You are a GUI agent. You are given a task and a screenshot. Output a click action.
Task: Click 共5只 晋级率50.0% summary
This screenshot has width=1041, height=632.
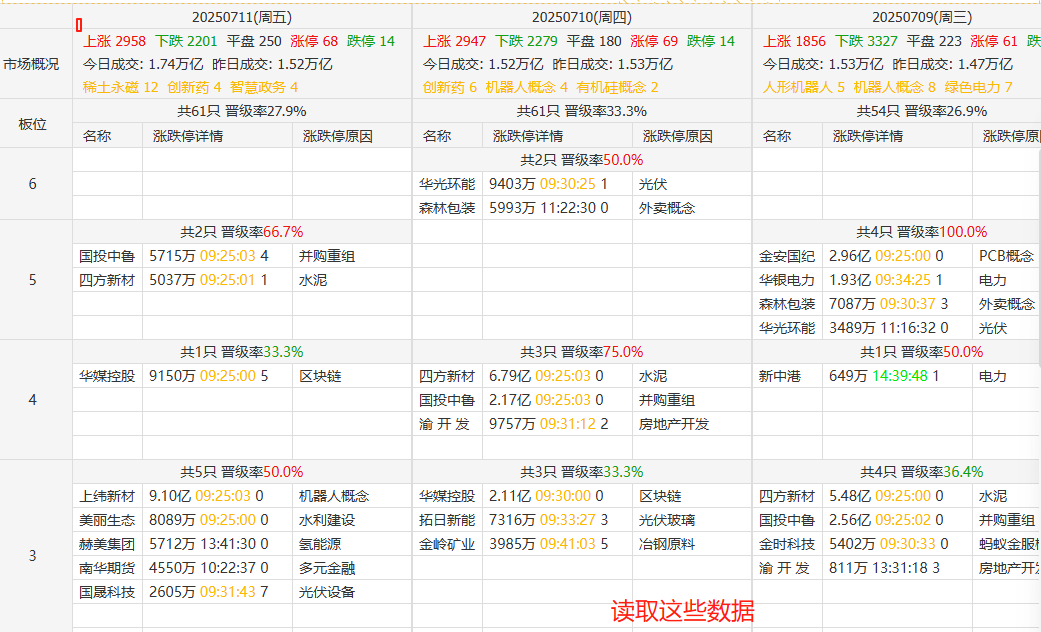pos(242,472)
